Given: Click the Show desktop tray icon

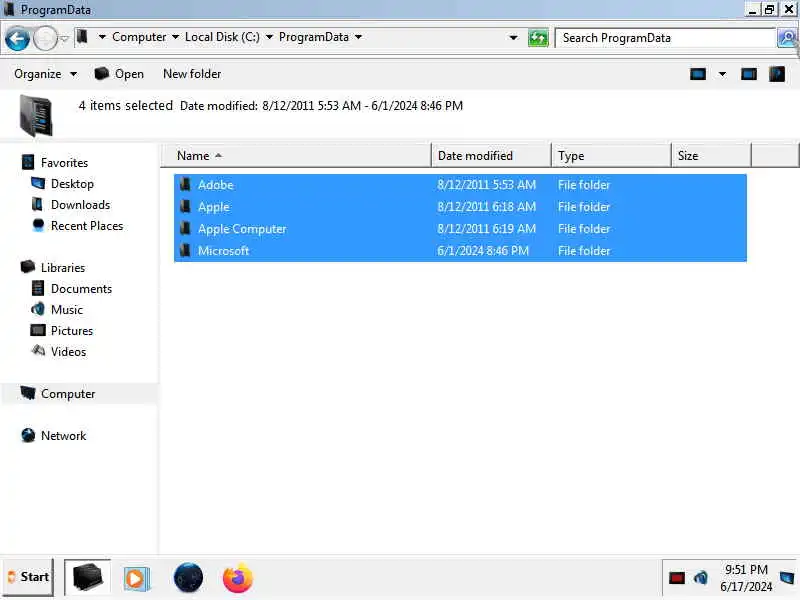Looking at the screenshot, I should coord(787,578).
